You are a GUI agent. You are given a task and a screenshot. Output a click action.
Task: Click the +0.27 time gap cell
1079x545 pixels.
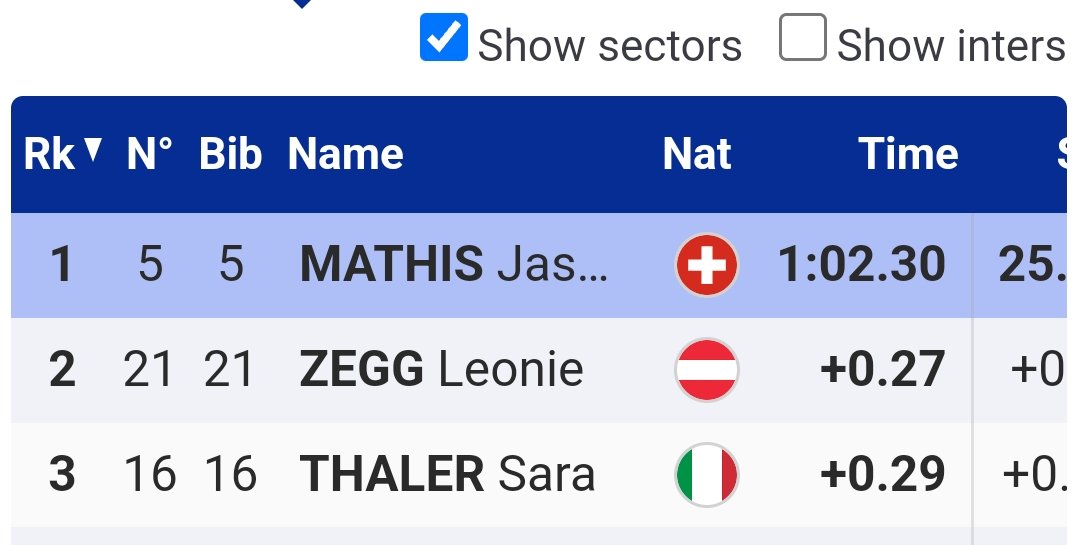pos(882,369)
